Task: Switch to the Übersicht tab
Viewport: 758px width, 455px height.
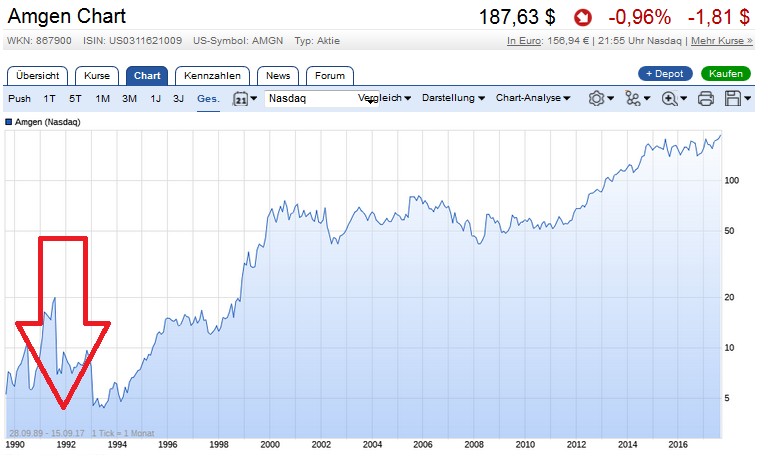Action: pos(37,76)
